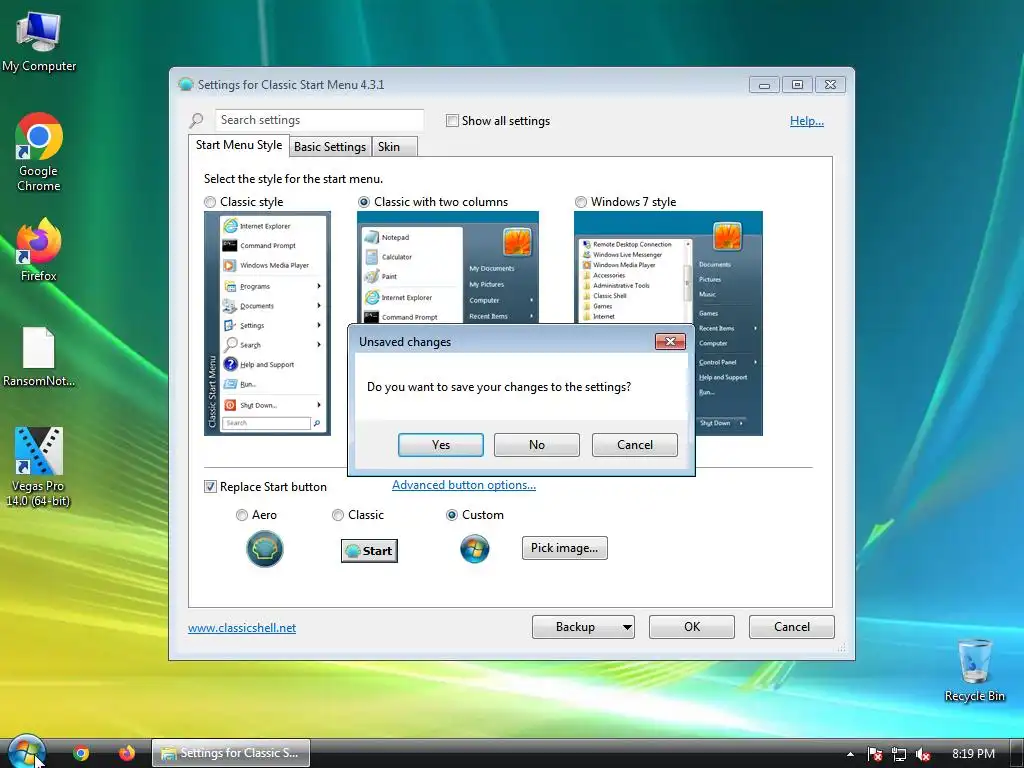This screenshot has height=768, width=1024.
Task: Select the Classic style radio button
Action: coord(210,202)
